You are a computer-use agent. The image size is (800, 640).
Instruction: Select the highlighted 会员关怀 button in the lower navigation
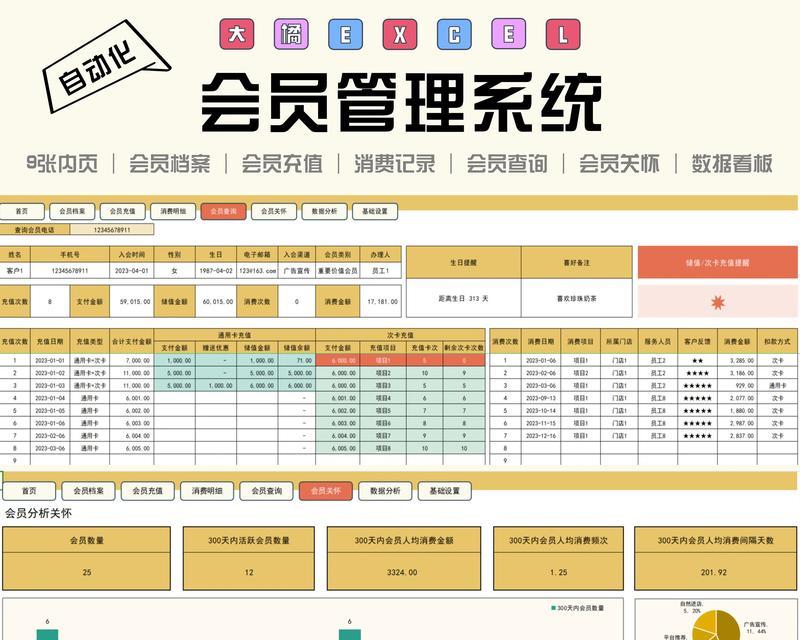click(326, 491)
